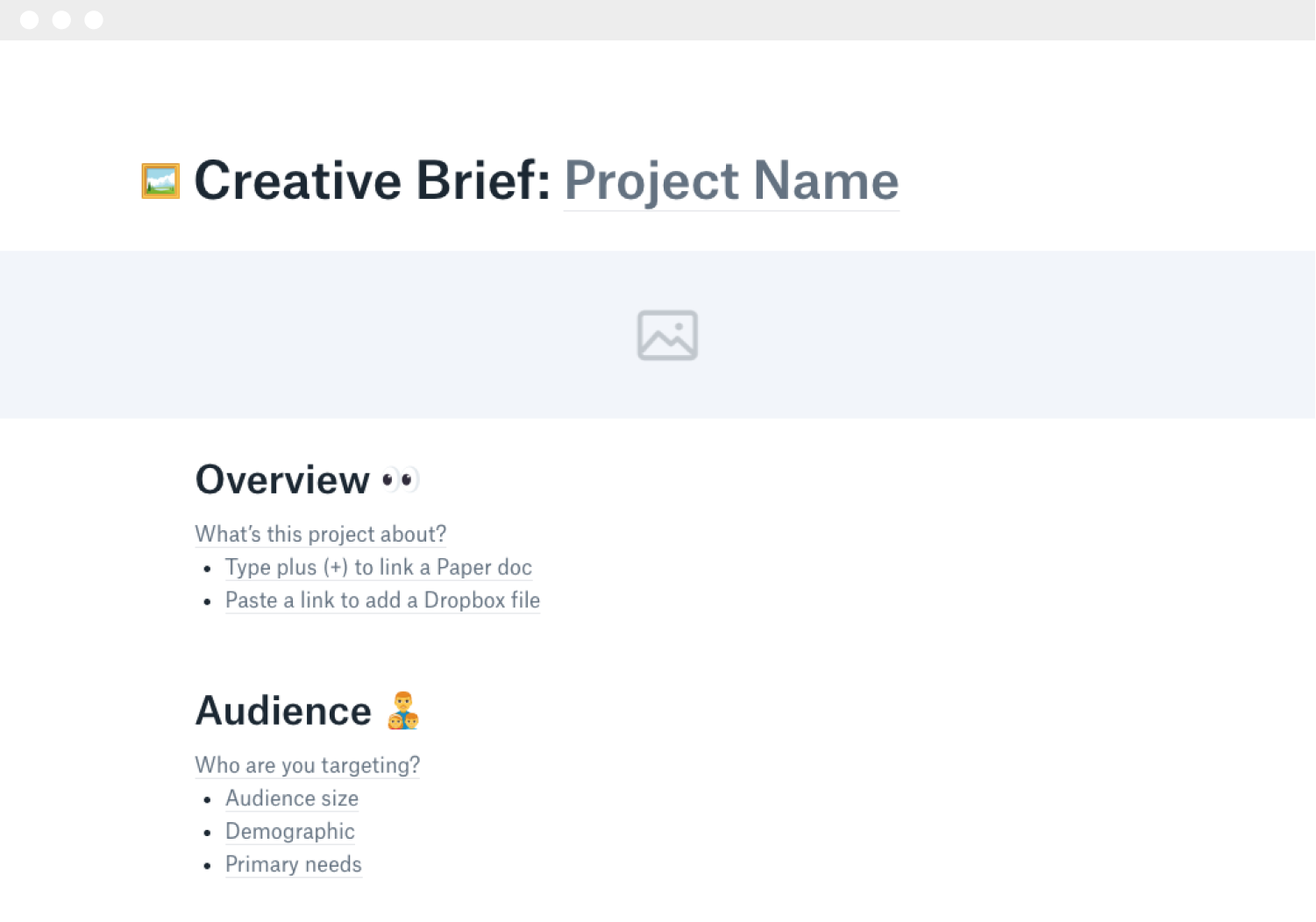Select the 'Demographic' bullet item

coord(289,832)
